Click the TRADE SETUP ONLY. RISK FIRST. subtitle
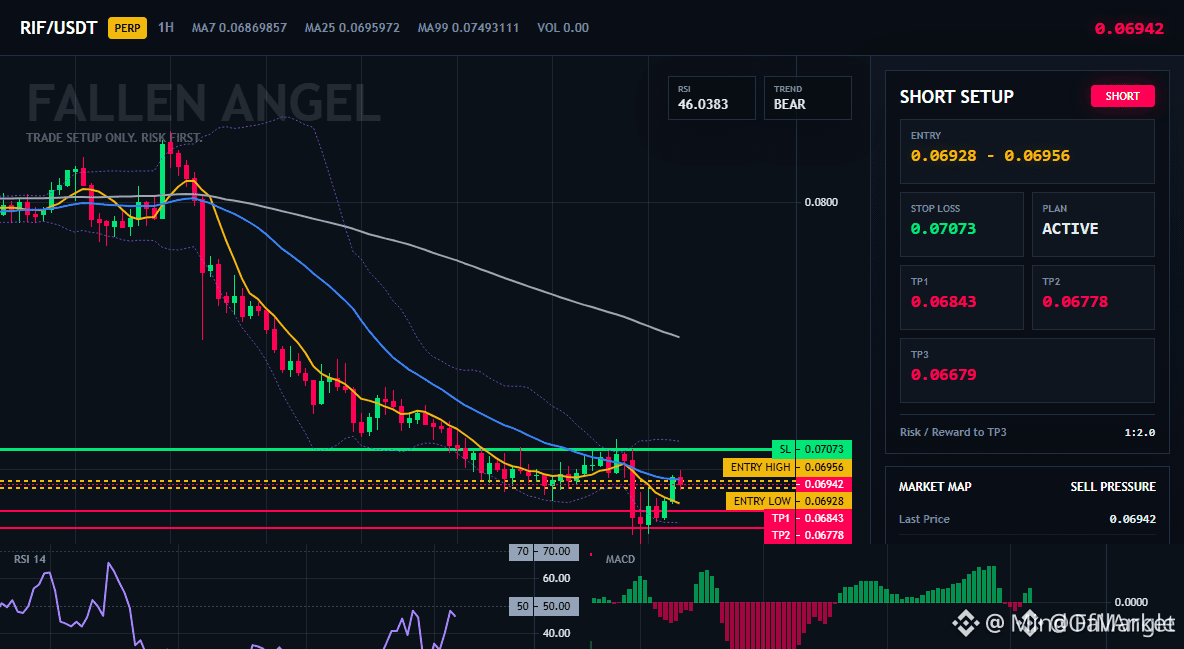This screenshot has width=1184, height=649. click(x=114, y=138)
